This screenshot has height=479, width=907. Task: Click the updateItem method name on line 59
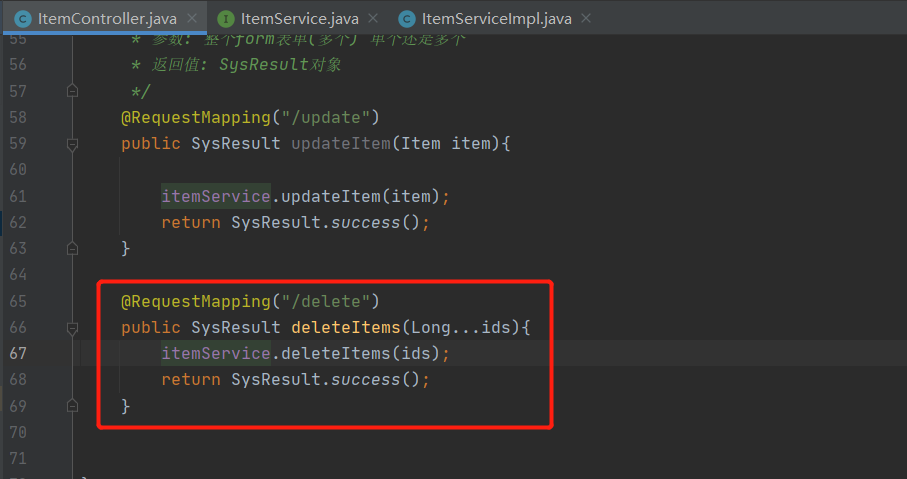coord(341,143)
